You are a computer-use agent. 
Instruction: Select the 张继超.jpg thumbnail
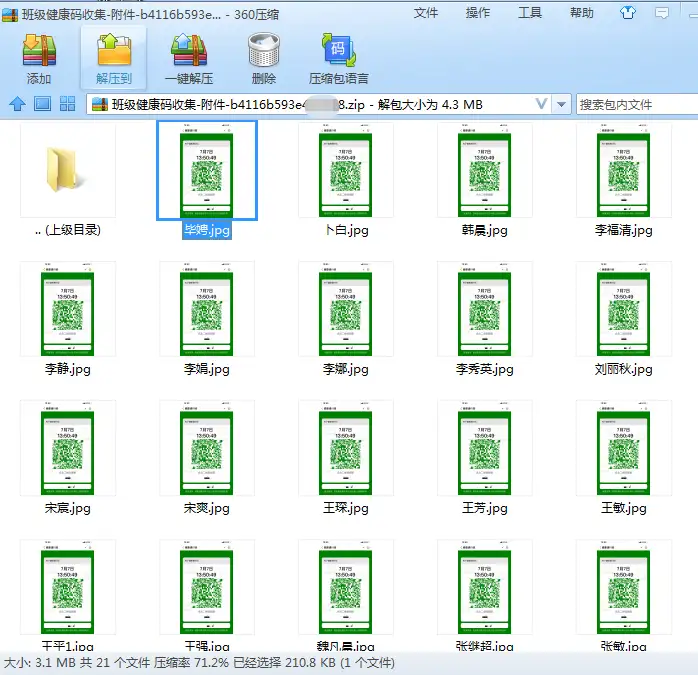tap(484, 587)
